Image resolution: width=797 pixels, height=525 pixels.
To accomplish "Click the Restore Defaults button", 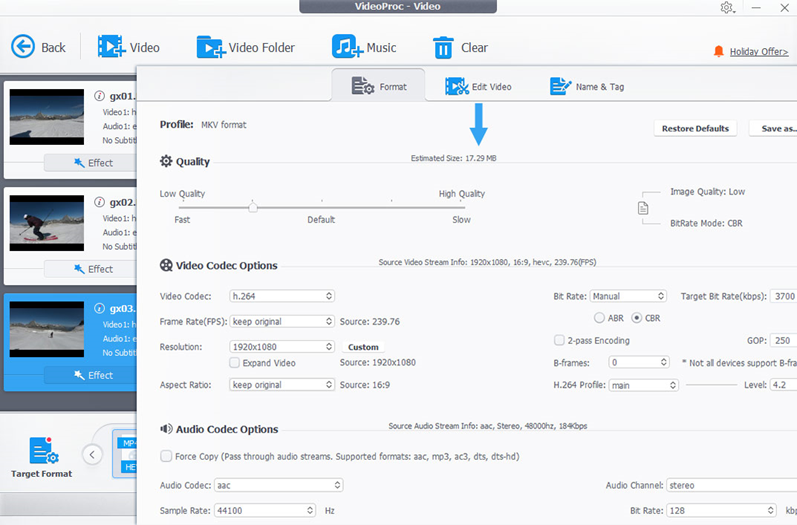I will click(x=695, y=129).
